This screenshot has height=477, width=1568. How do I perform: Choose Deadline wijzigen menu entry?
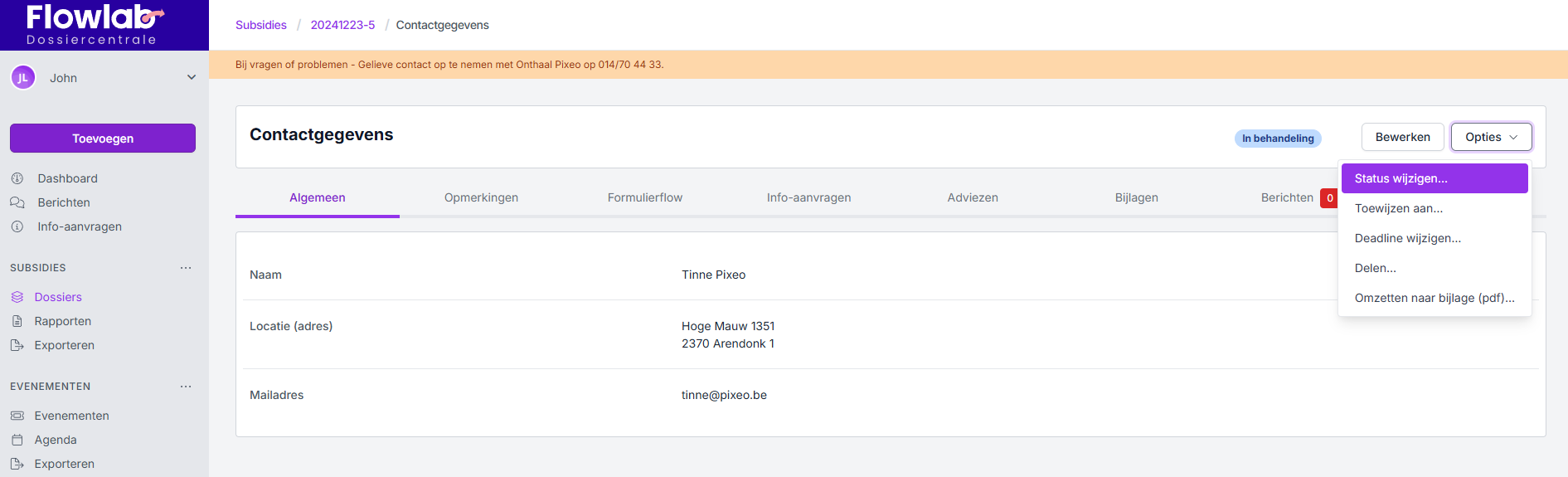tap(1407, 238)
